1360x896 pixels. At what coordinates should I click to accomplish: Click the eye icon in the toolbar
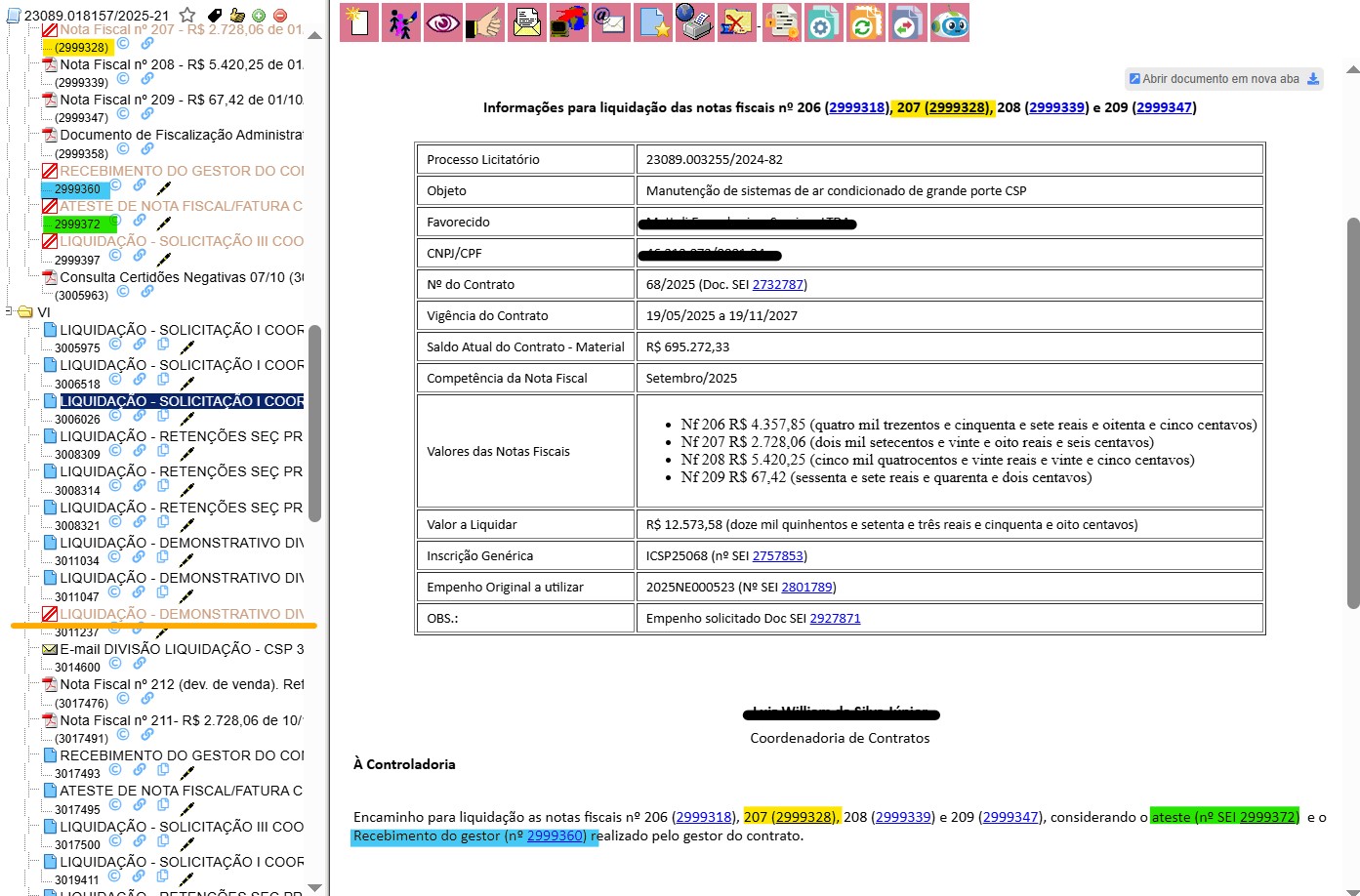(x=442, y=22)
